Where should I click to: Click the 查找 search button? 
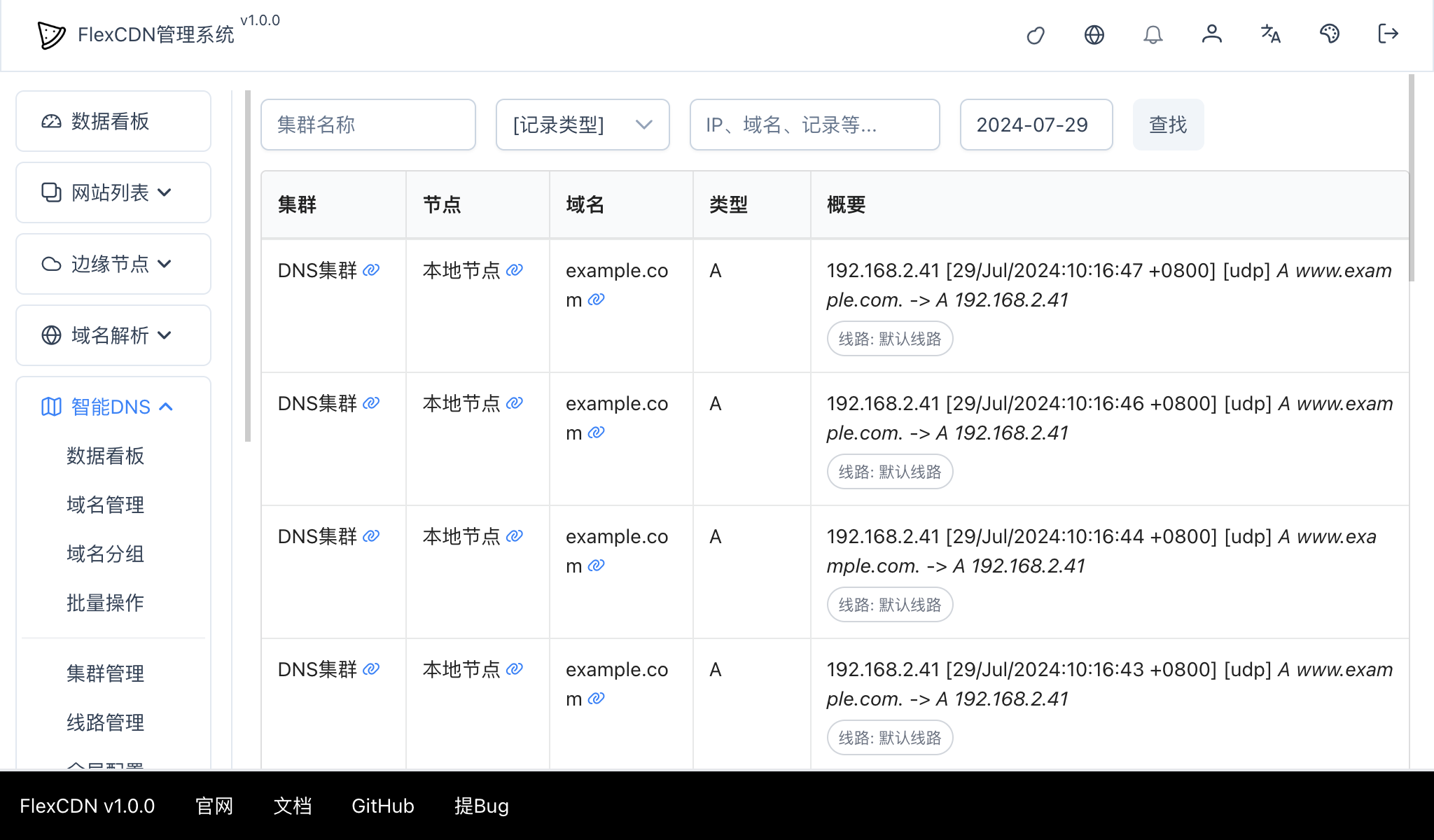[x=1167, y=125]
